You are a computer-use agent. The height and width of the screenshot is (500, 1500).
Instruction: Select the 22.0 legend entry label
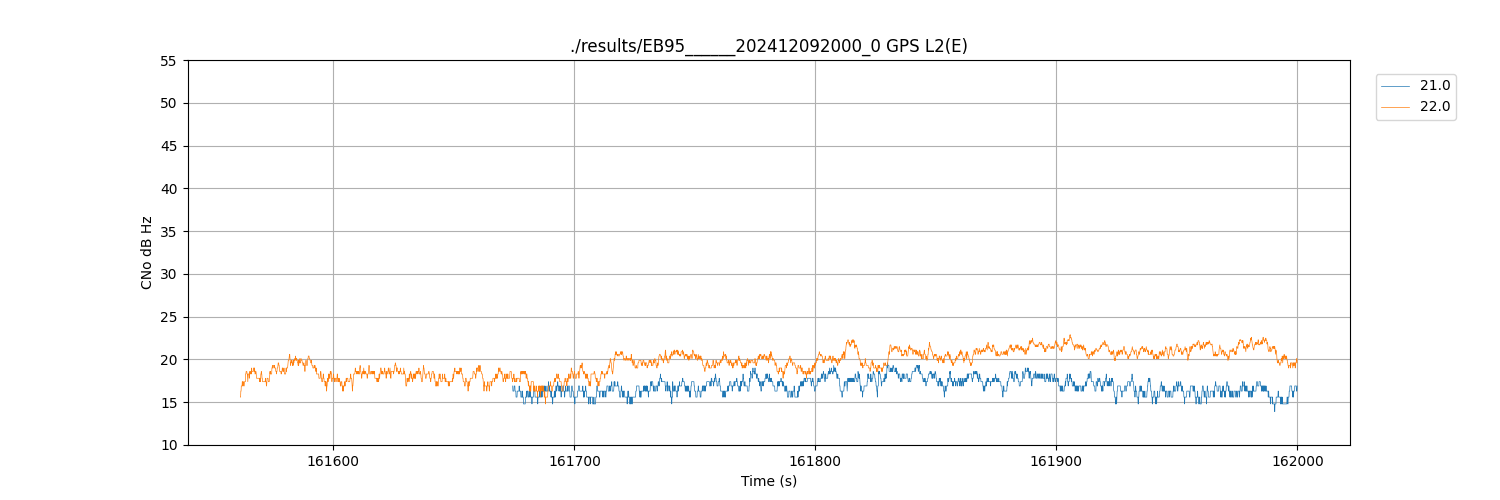[1434, 107]
